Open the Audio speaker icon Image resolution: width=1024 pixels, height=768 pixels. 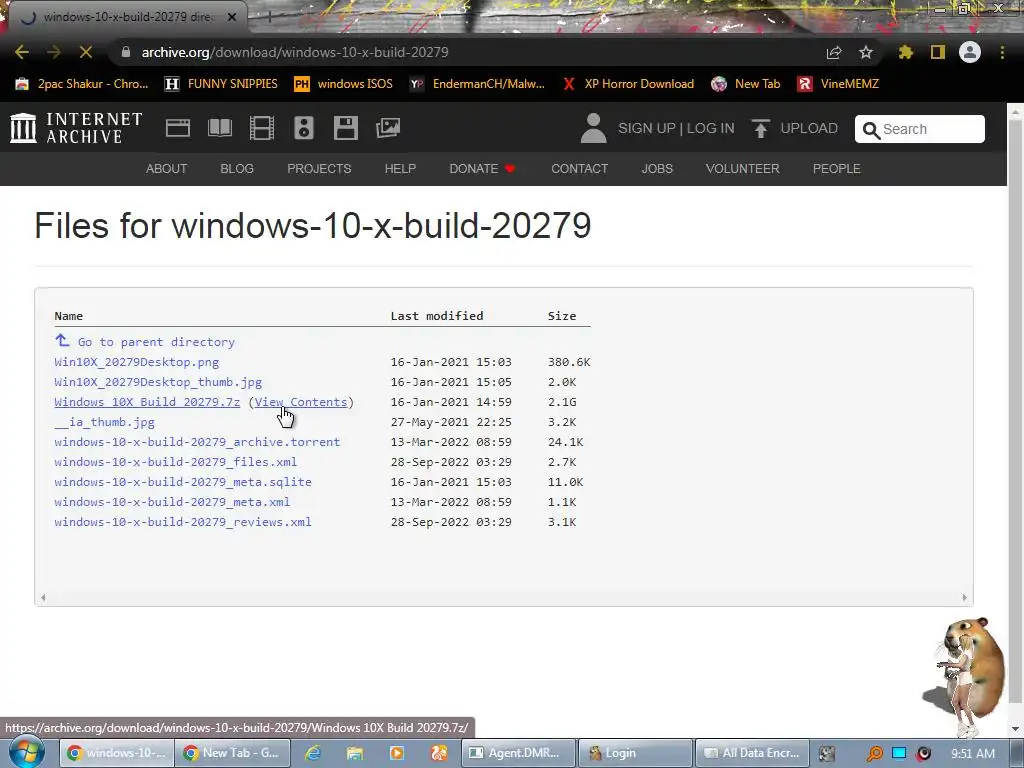304,128
